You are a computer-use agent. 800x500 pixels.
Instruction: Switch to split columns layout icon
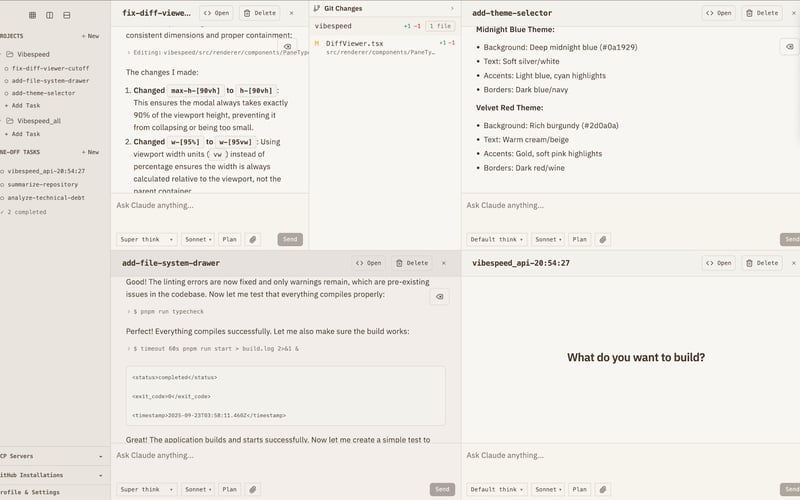click(x=49, y=15)
